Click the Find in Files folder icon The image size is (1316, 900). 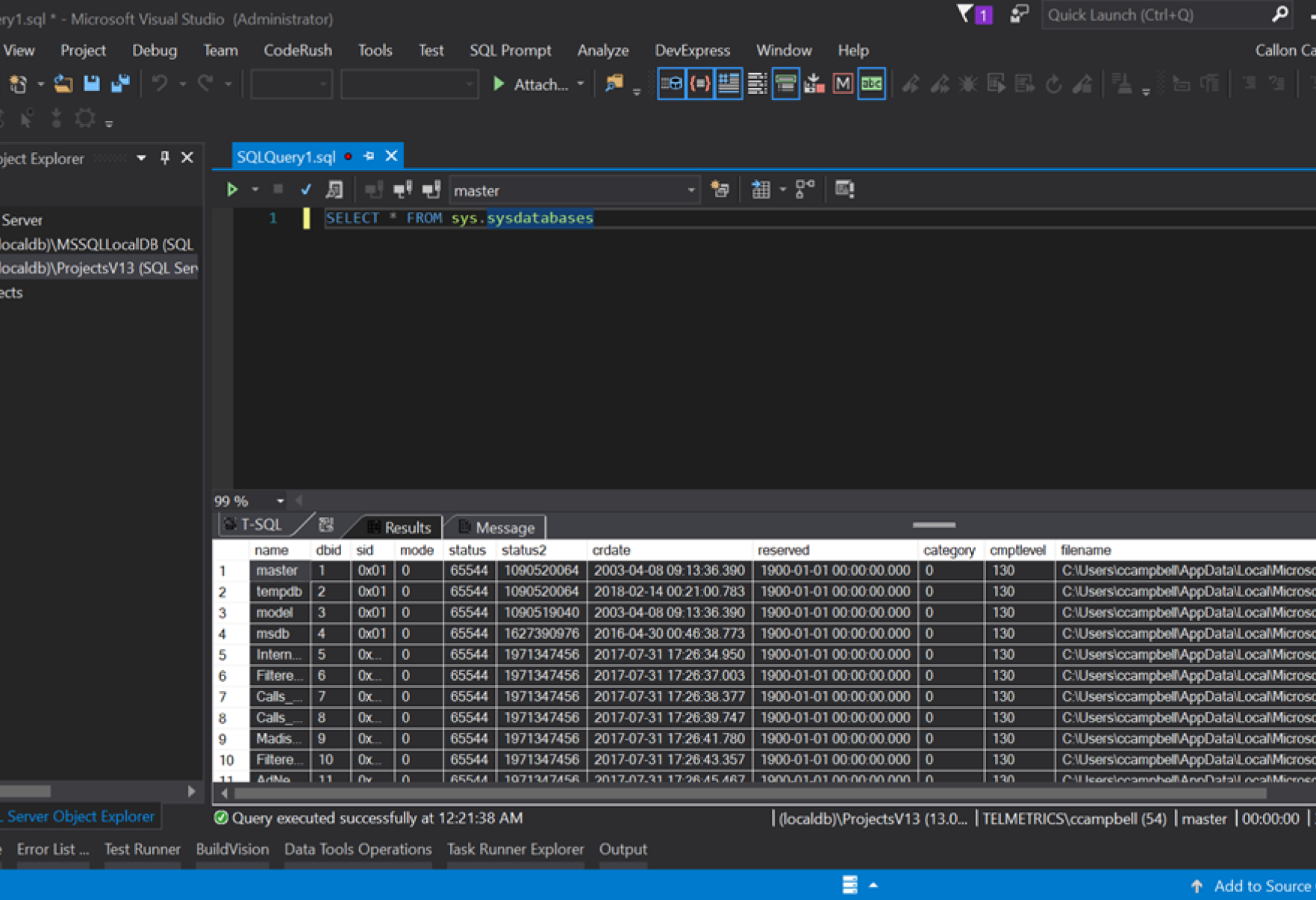click(x=614, y=84)
